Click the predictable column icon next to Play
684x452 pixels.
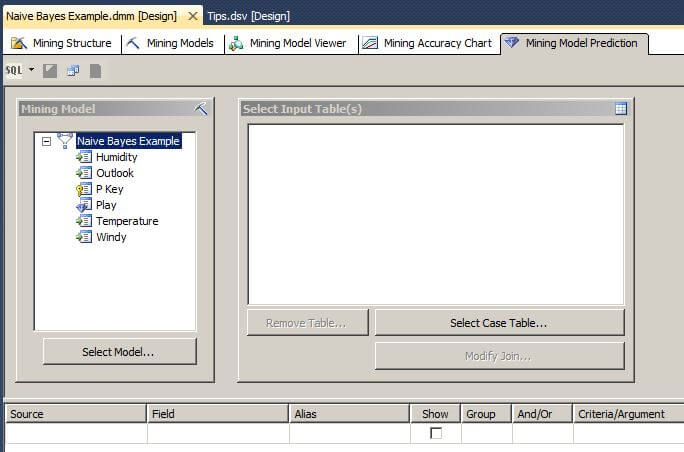click(84, 205)
